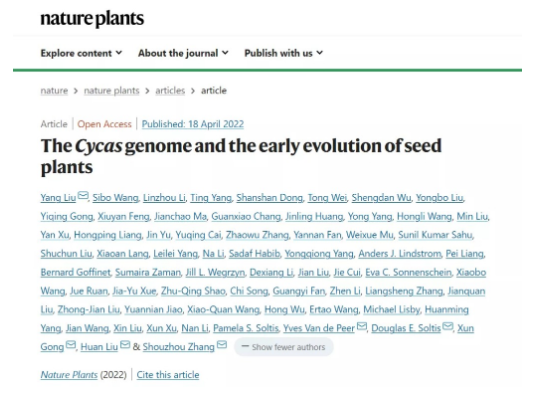Click the Published: 18 April 2022 link
Image resolution: width=538 pixels, height=394 pixels.
(x=193, y=124)
